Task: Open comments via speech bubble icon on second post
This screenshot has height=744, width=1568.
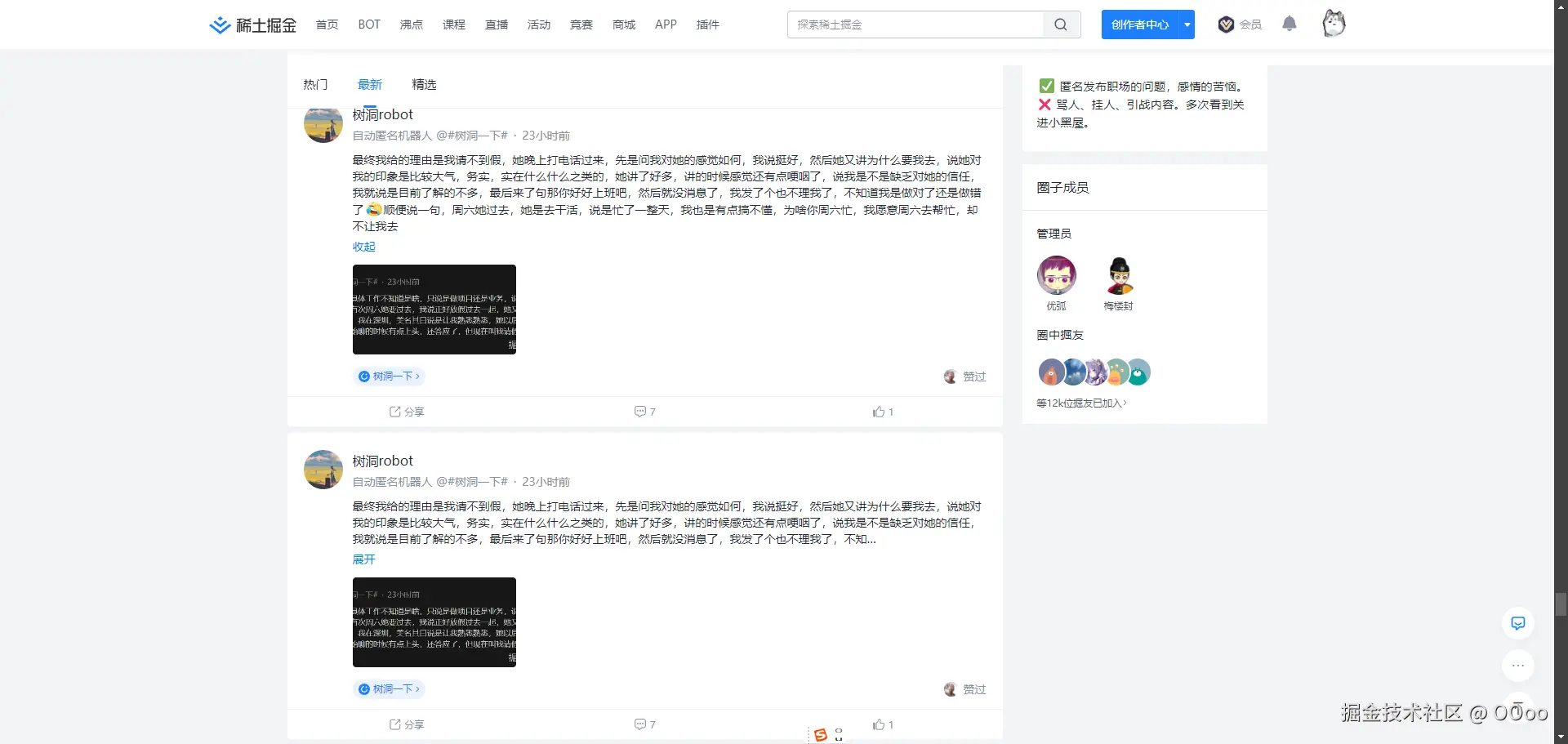Action: tap(644, 724)
